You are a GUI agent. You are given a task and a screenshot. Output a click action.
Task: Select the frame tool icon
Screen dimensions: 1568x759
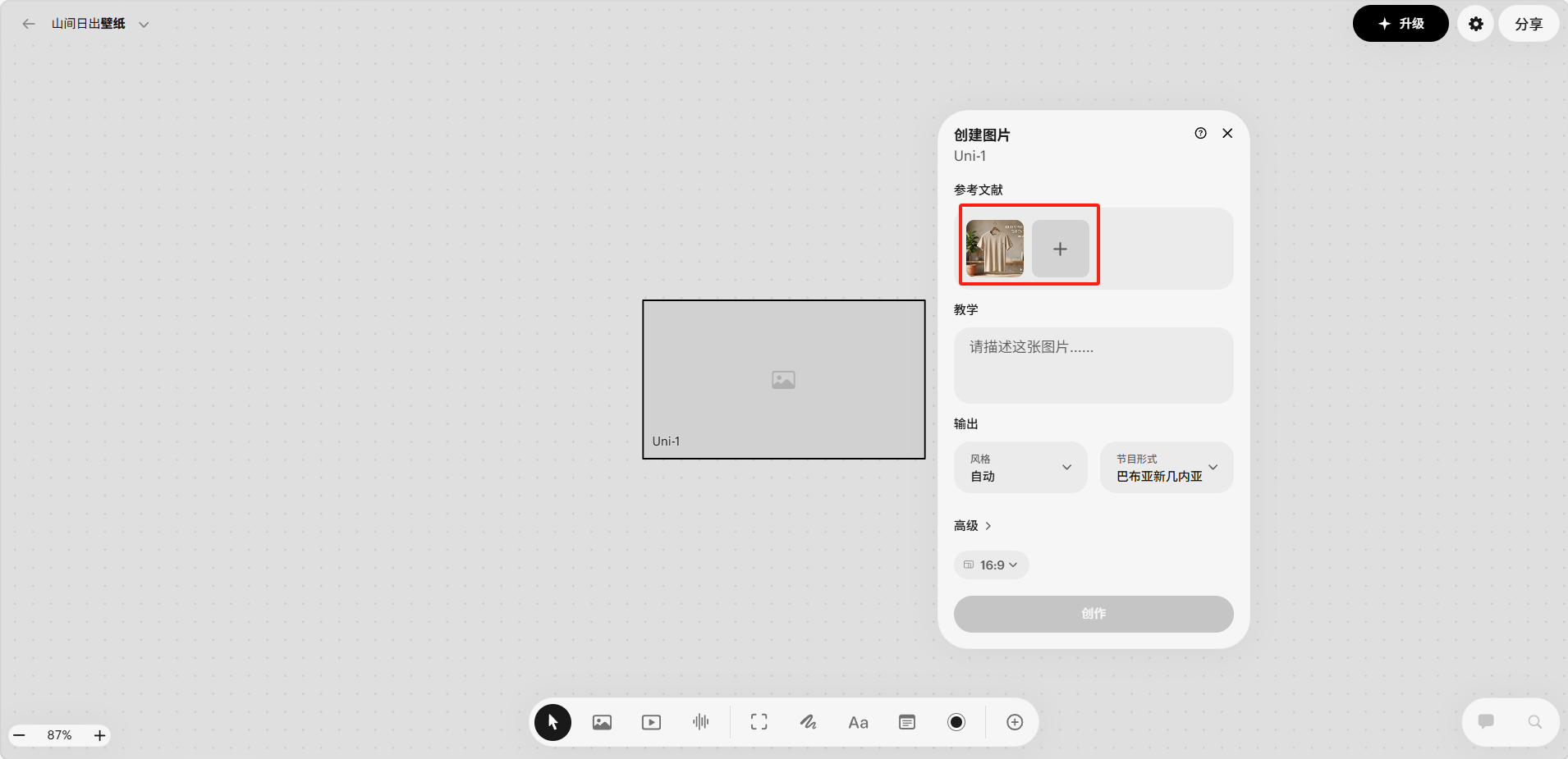(x=759, y=722)
